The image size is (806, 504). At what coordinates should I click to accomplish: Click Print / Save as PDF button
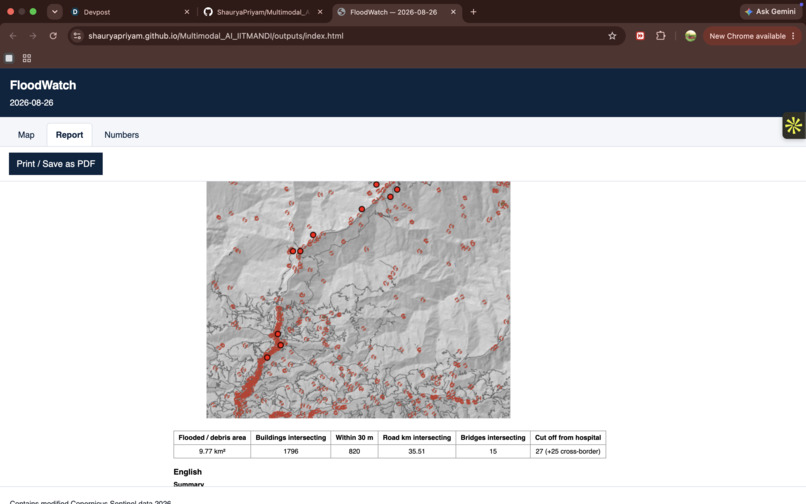(56, 164)
